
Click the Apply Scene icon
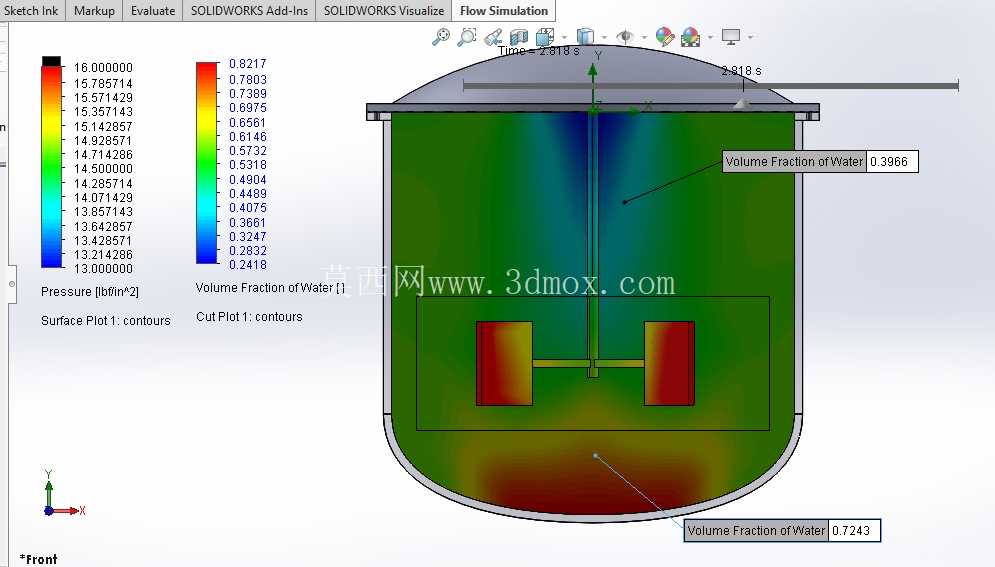tap(690, 37)
